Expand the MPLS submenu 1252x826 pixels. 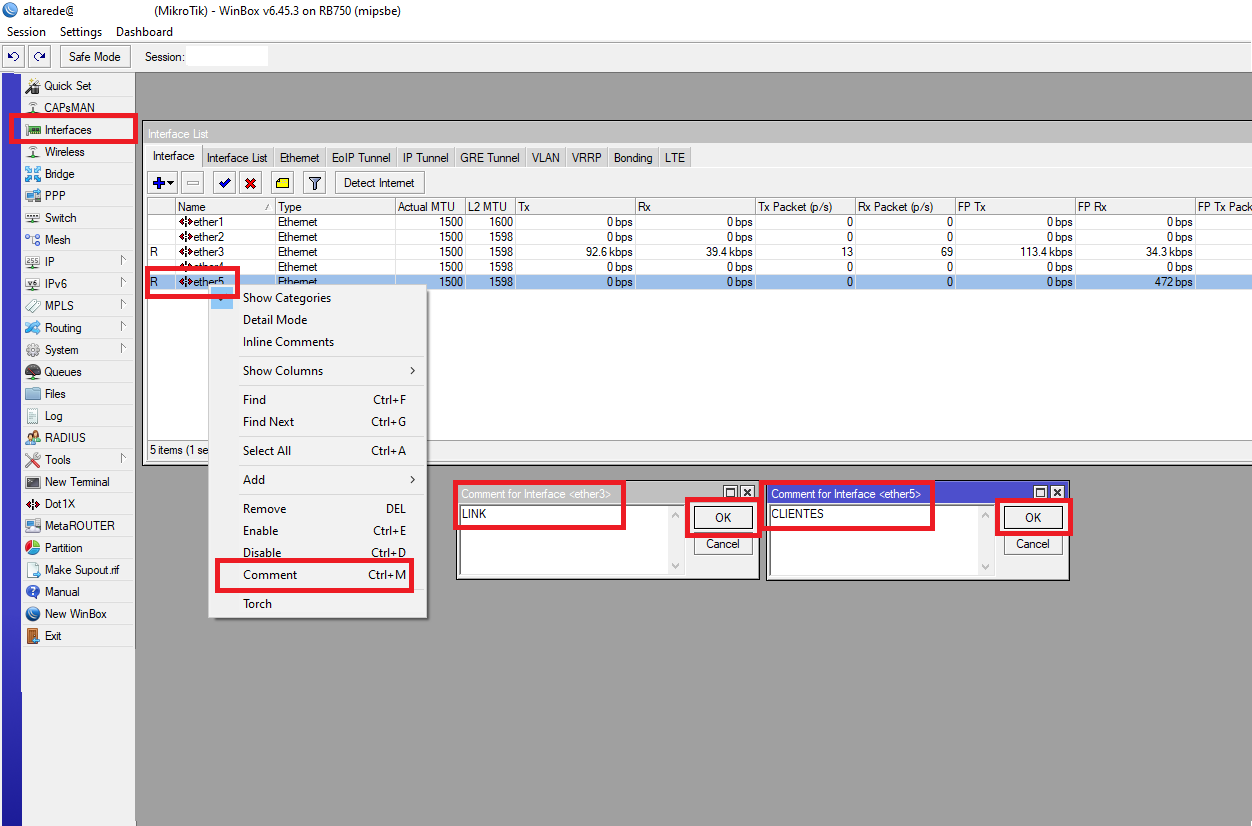click(78, 306)
